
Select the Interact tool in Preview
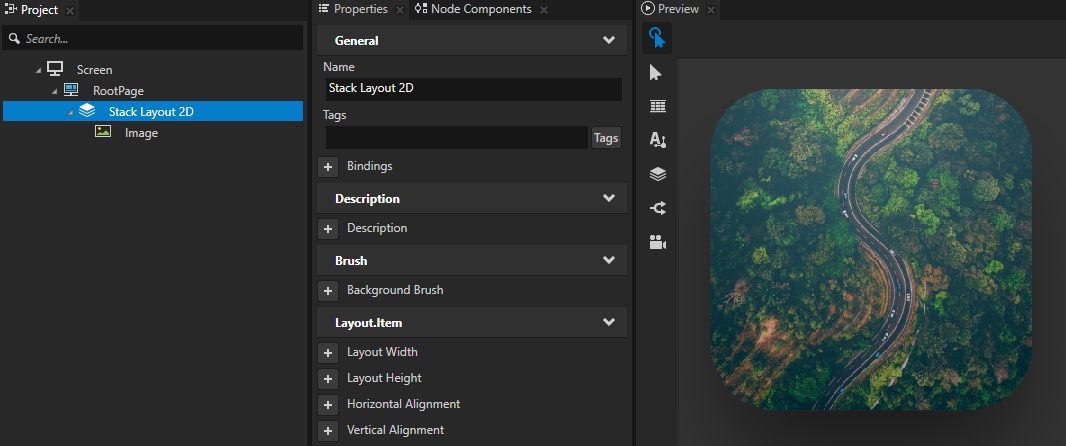(657, 38)
